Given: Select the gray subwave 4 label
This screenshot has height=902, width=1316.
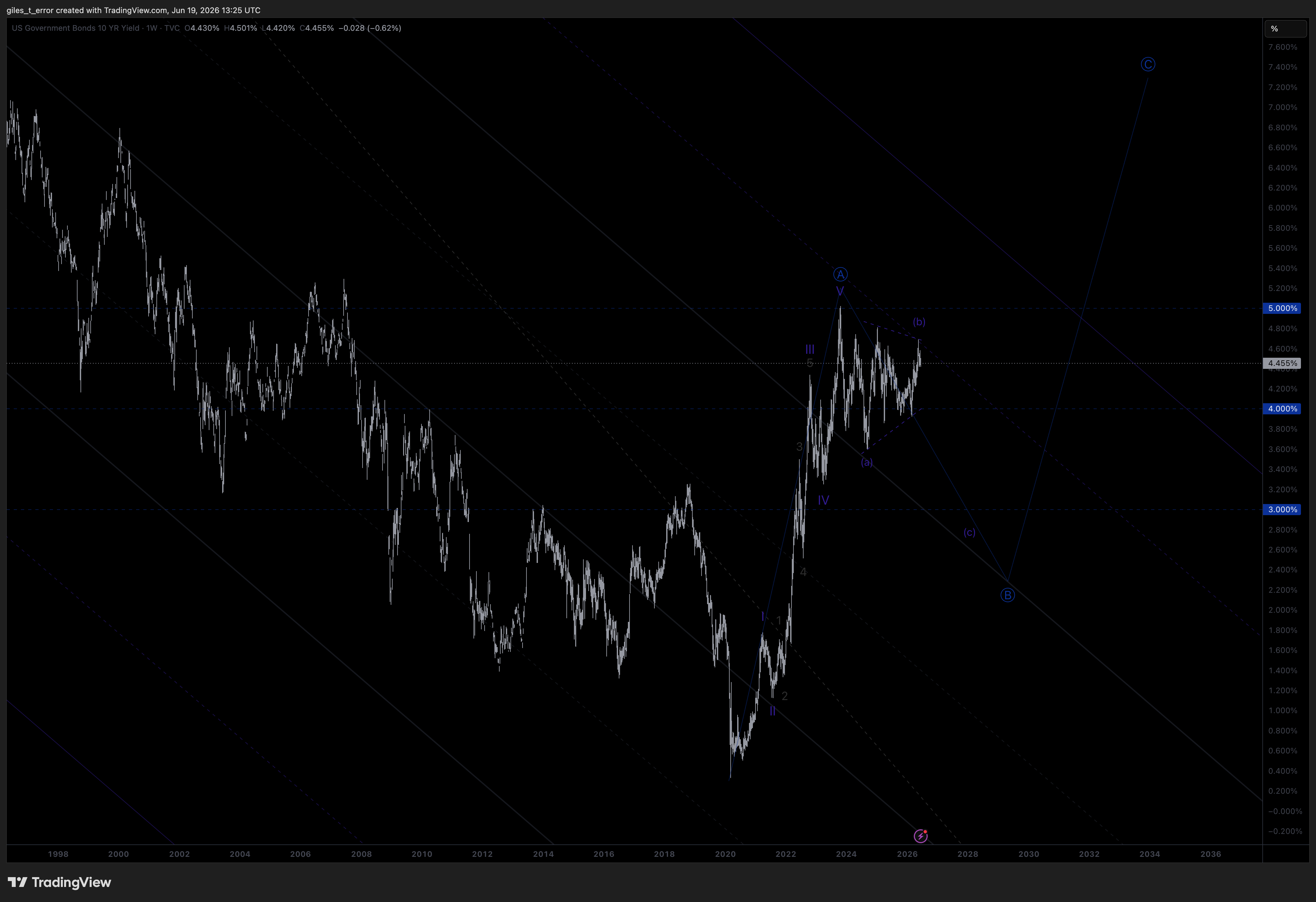Looking at the screenshot, I should (x=803, y=572).
